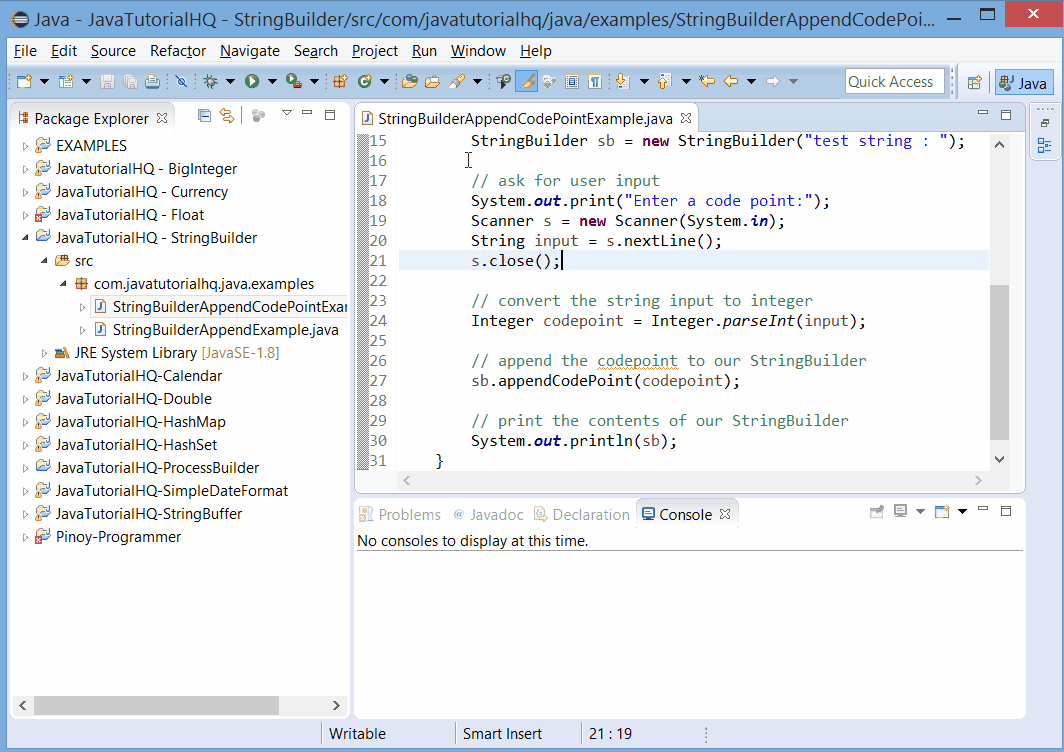Expand the EXAMPLES project in Package Explorer

(x=26, y=145)
